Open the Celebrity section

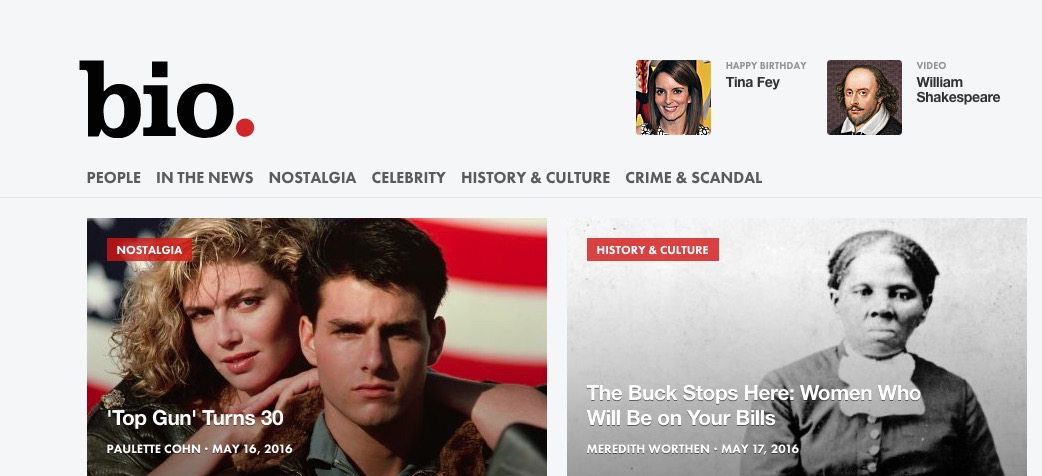409,178
